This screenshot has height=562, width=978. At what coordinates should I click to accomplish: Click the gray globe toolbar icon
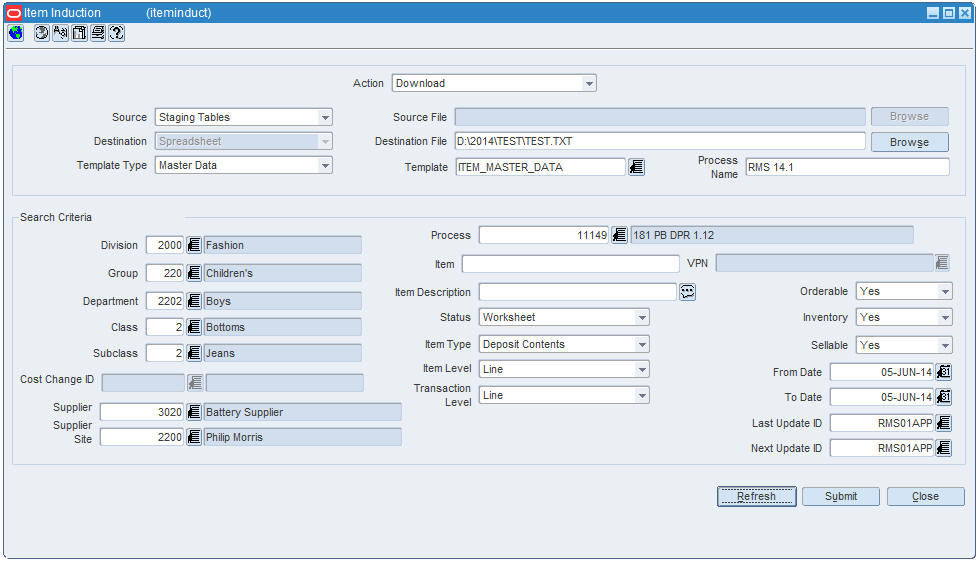(x=42, y=33)
